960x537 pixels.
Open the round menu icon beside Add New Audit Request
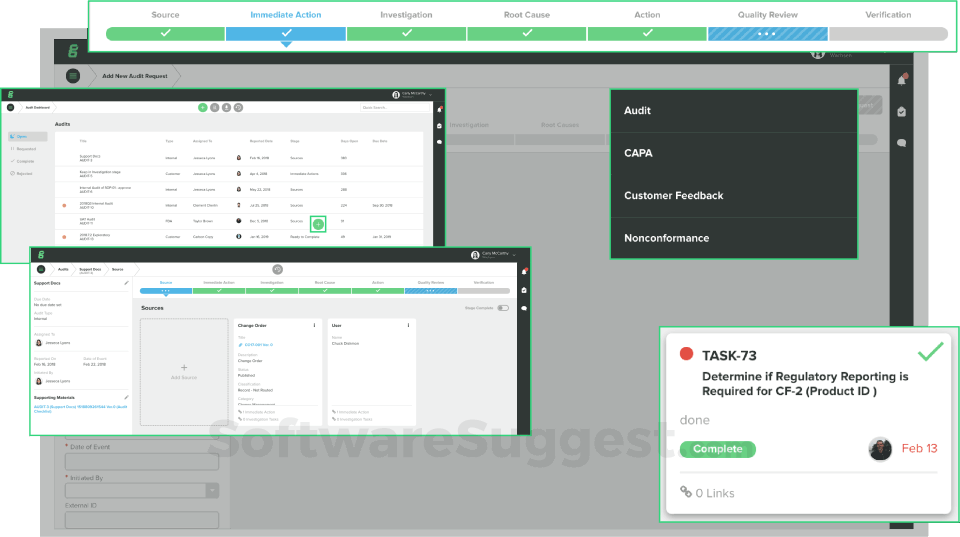tap(73, 76)
